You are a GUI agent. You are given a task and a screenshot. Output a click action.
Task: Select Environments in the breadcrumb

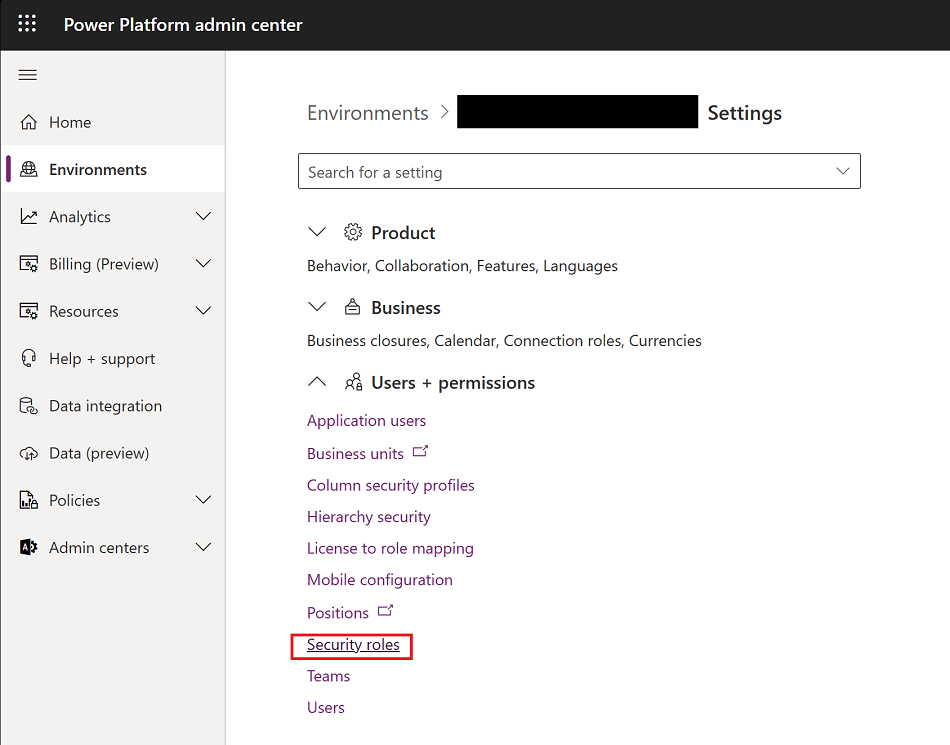pos(368,112)
